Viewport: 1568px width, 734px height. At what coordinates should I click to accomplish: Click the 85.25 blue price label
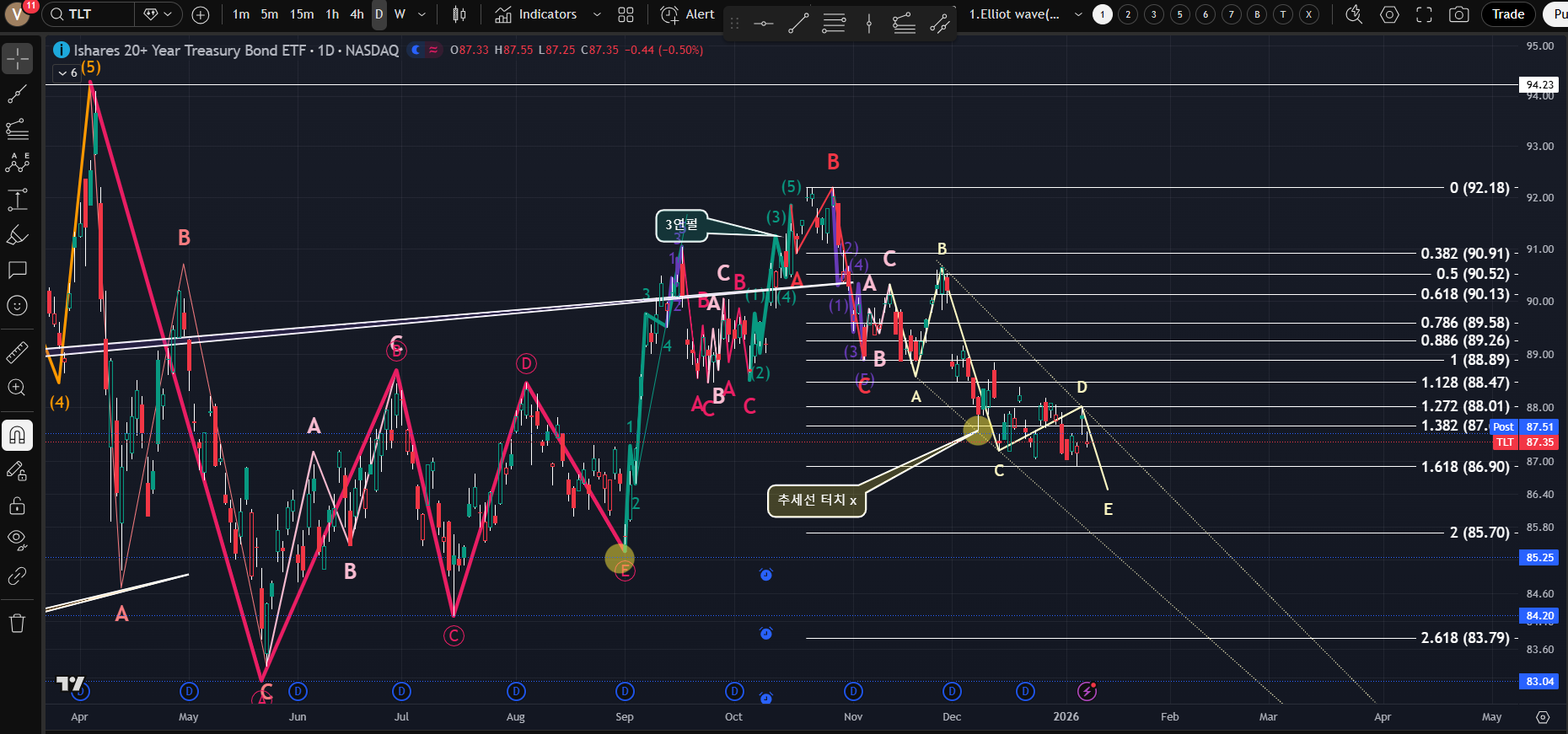(x=1539, y=558)
